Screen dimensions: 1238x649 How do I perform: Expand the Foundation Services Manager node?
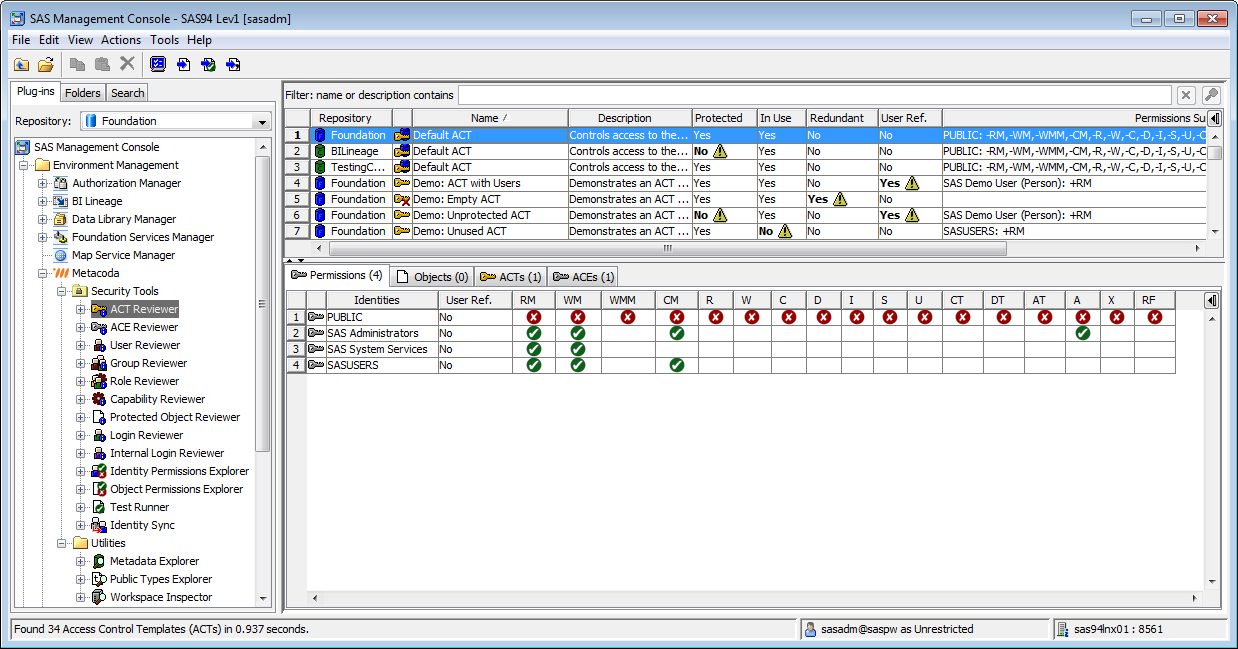(x=43, y=237)
